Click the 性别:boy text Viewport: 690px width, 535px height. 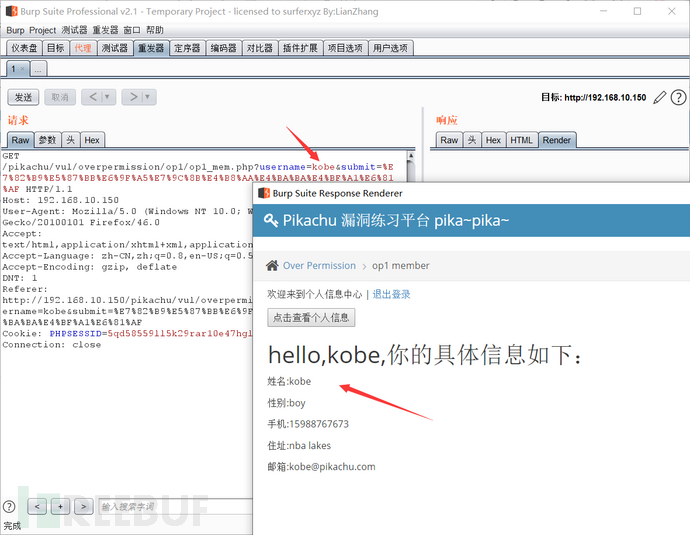[286, 403]
